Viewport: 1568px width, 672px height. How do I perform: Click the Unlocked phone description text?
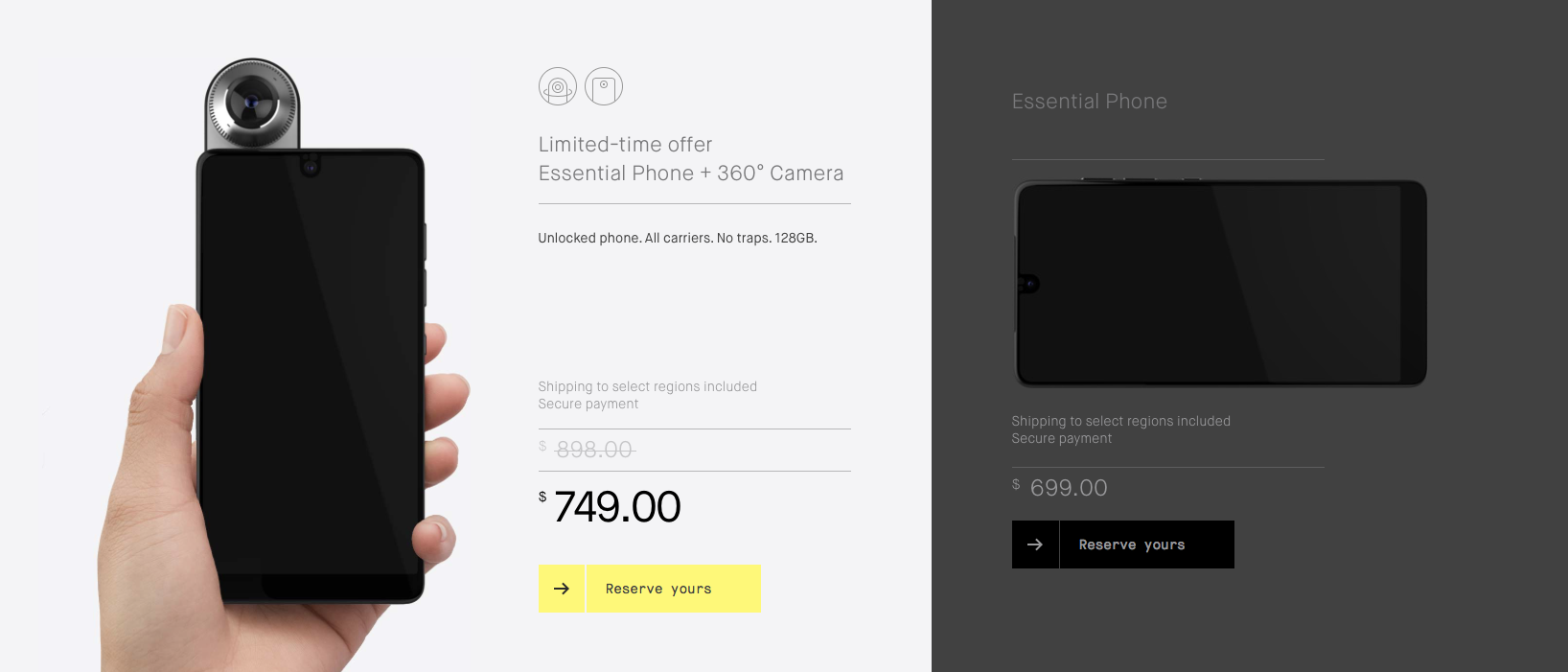coord(678,238)
